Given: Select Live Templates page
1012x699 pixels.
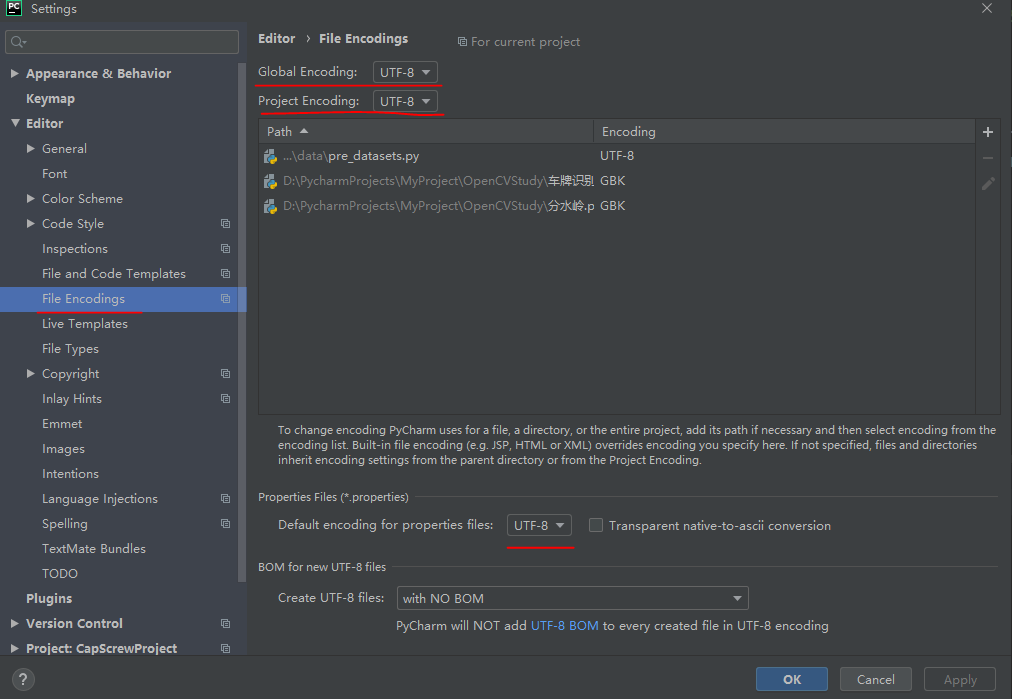Looking at the screenshot, I should tap(85, 324).
